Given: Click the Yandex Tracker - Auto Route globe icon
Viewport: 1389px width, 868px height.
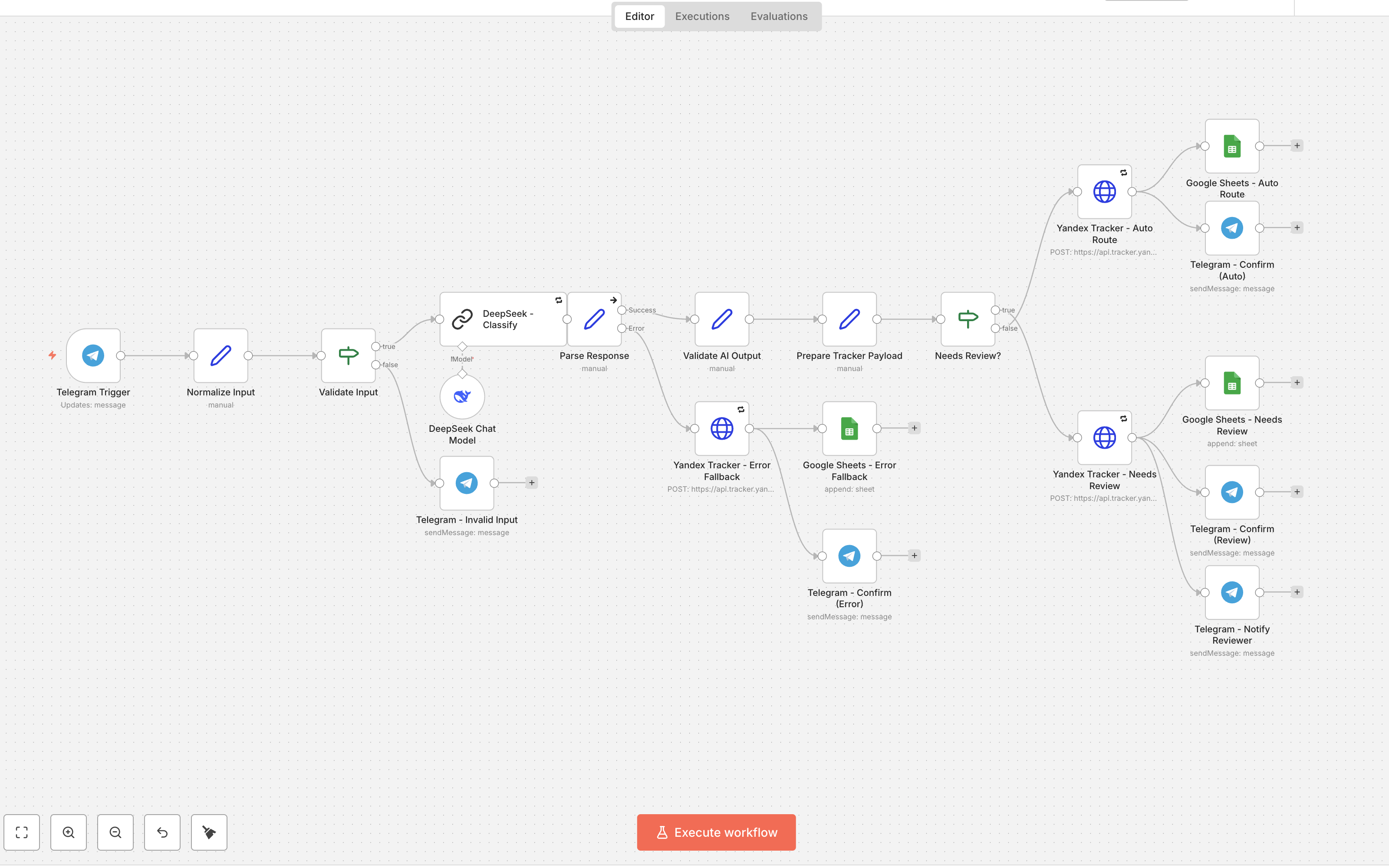Looking at the screenshot, I should coord(1104,192).
